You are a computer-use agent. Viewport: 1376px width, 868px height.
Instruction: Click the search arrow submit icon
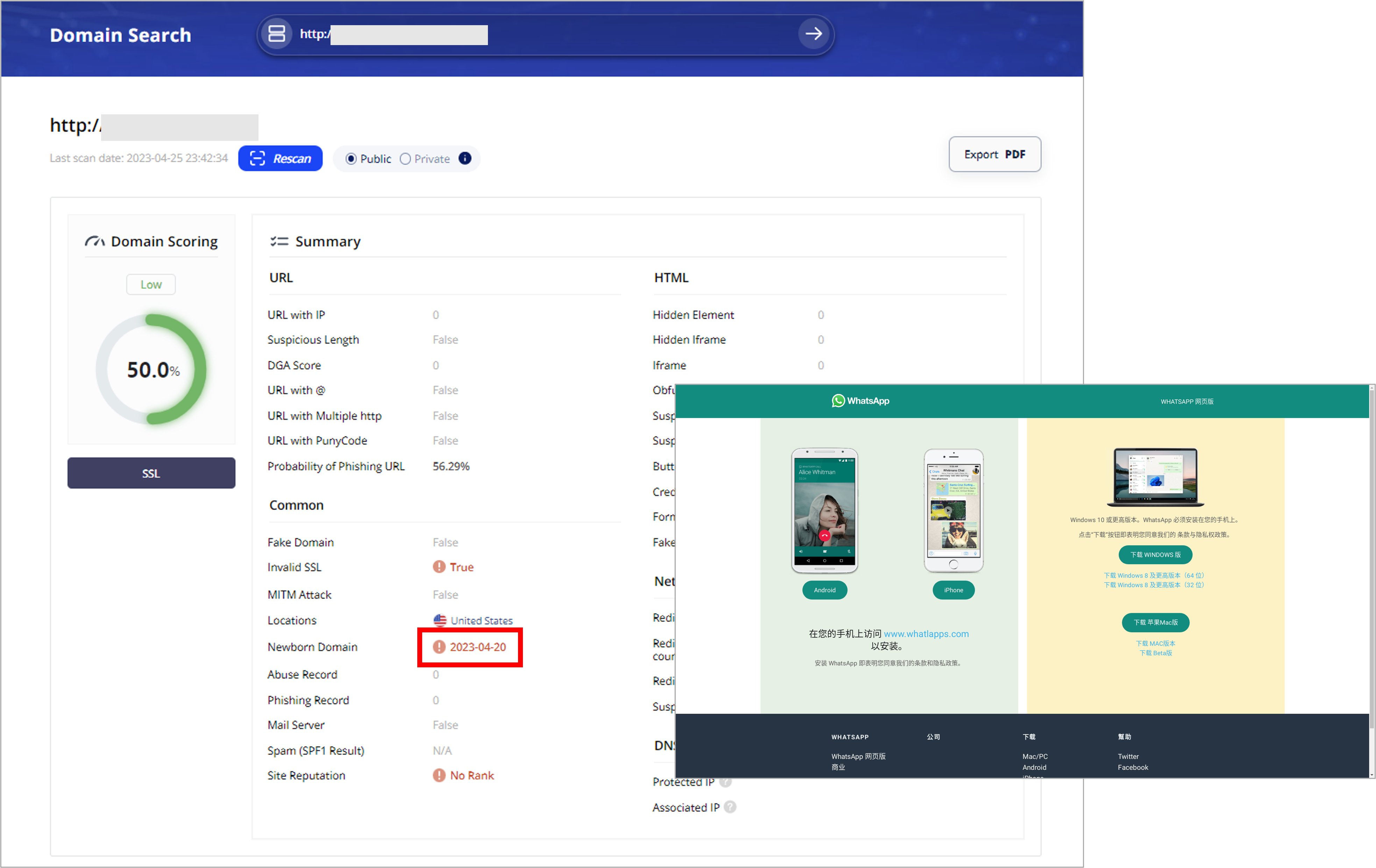(813, 34)
